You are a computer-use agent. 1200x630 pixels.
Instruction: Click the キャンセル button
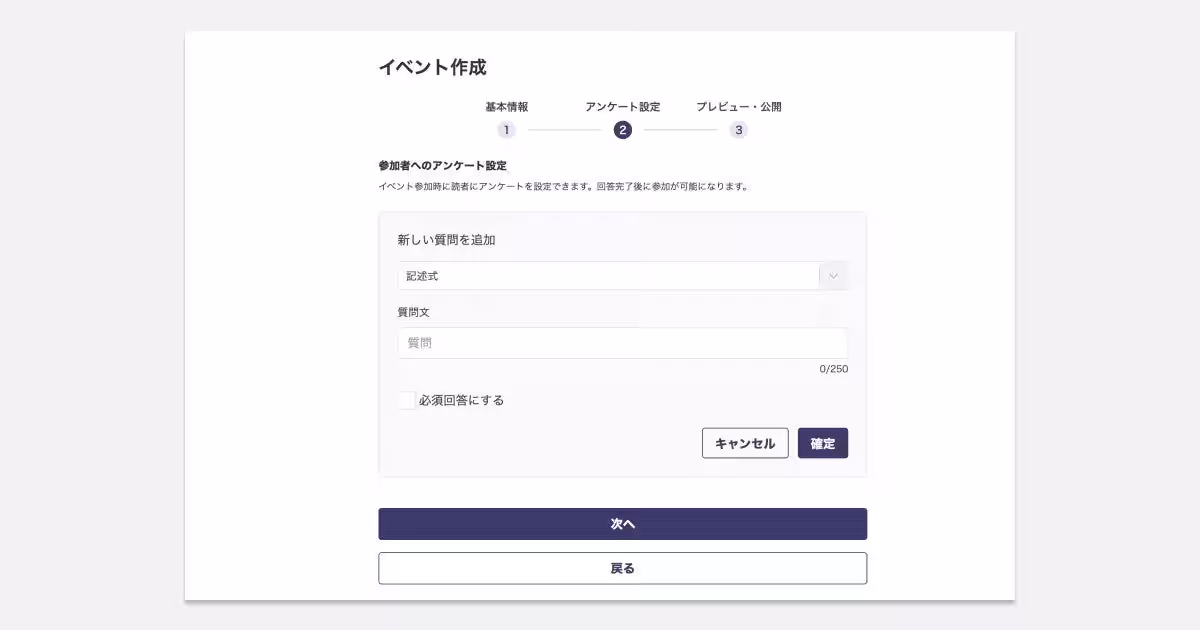(x=745, y=443)
